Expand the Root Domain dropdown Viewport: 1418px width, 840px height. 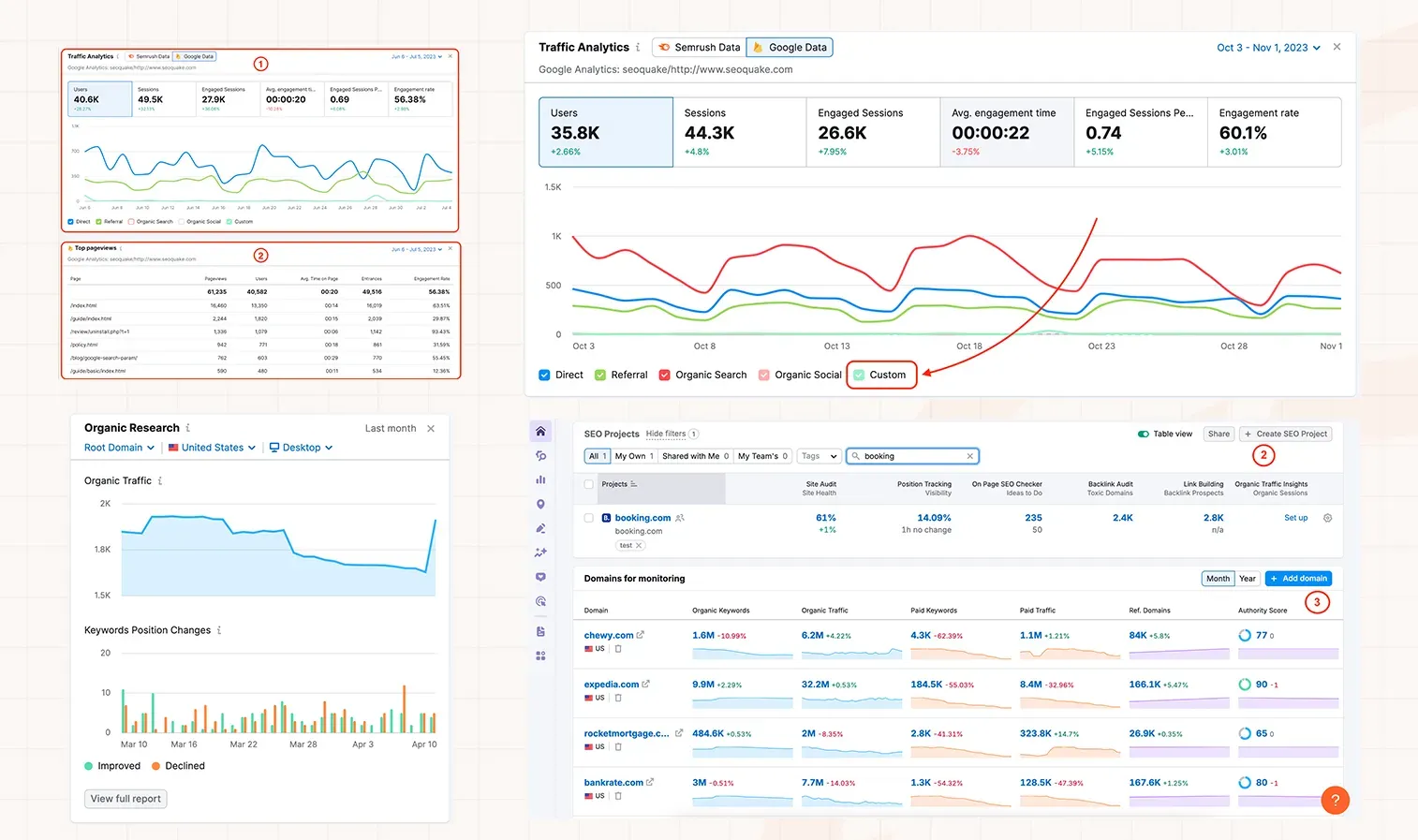coord(118,447)
